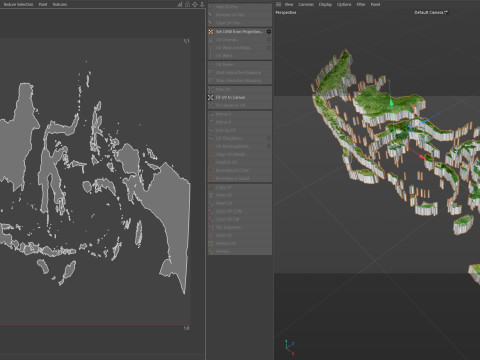Open the Texture Selection menu
This screenshot has width=480, height=360.
tap(18, 4)
